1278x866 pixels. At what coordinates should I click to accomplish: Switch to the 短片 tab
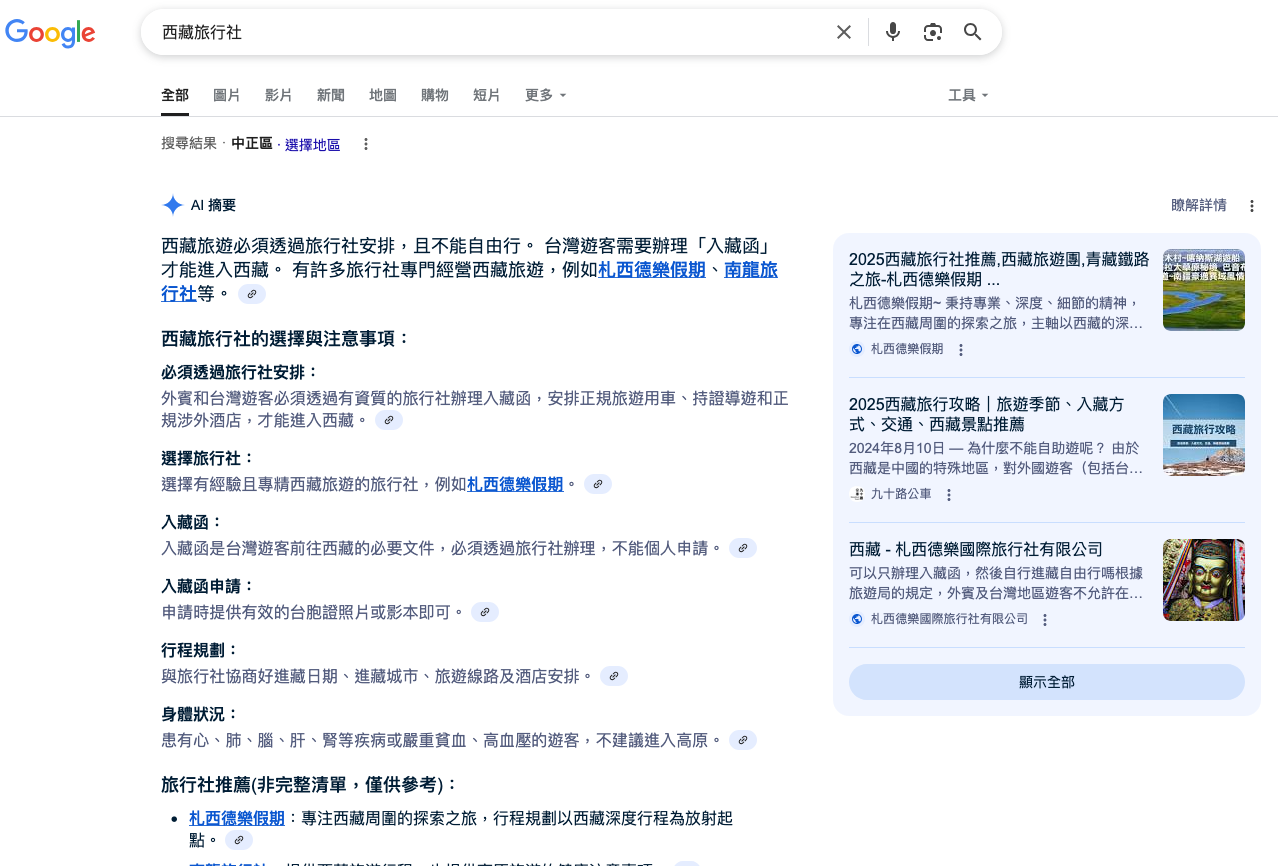coord(487,95)
